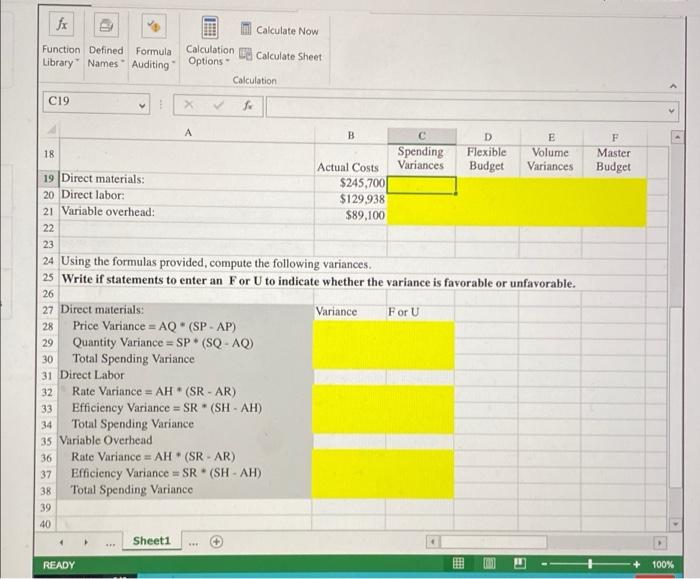Click 'Total Spending Variance' in row 30
Screen dimensions: 700x579
point(133,359)
